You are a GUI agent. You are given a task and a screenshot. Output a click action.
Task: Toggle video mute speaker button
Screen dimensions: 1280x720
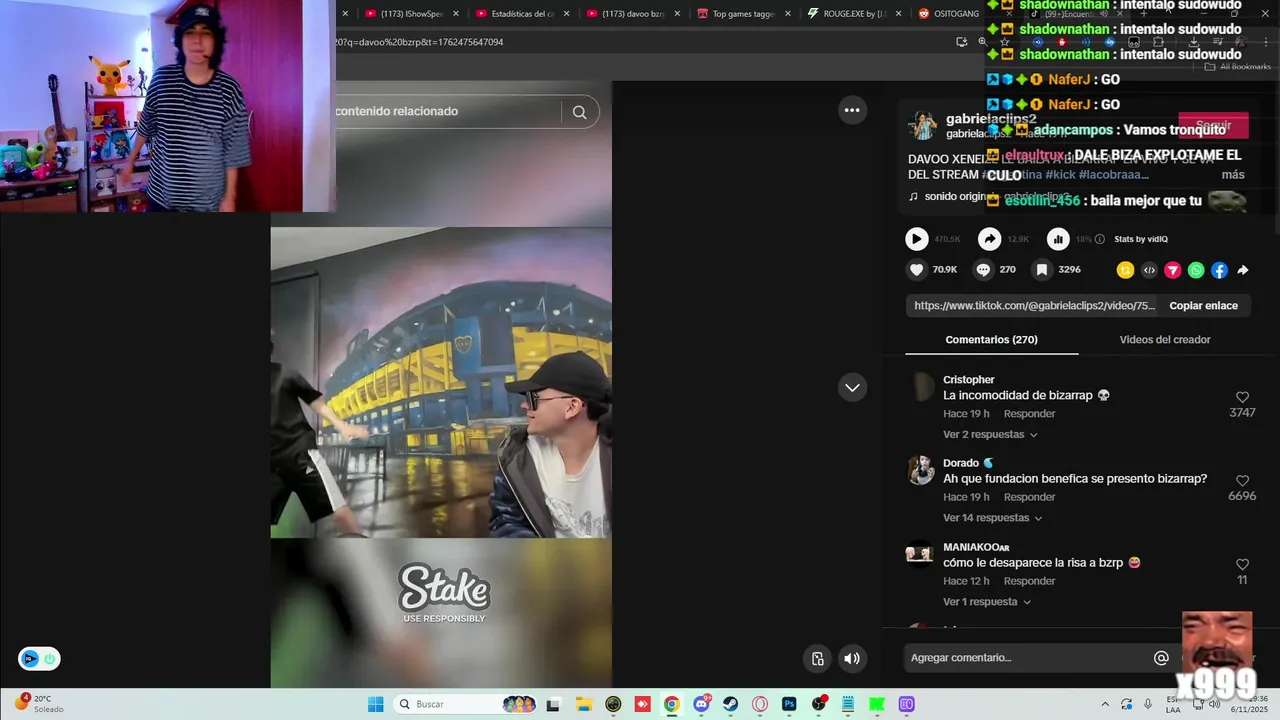[851, 658]
